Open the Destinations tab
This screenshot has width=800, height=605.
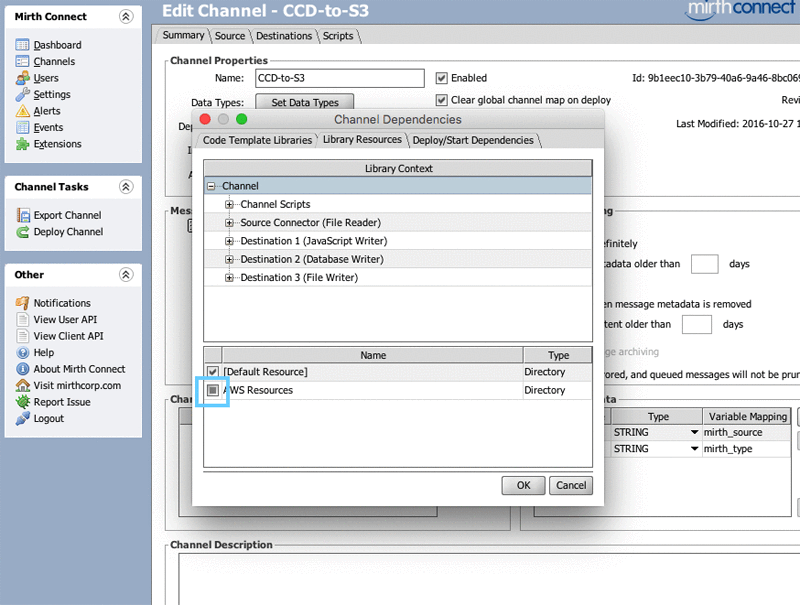[x=284, y=36]
